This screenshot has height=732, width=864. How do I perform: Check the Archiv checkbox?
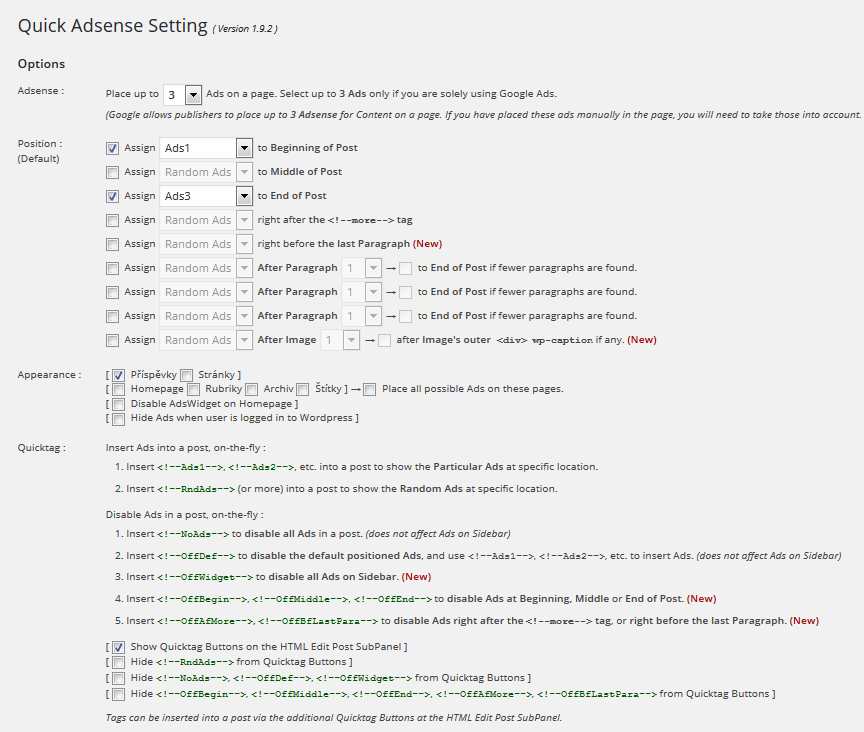click(253, 389)
